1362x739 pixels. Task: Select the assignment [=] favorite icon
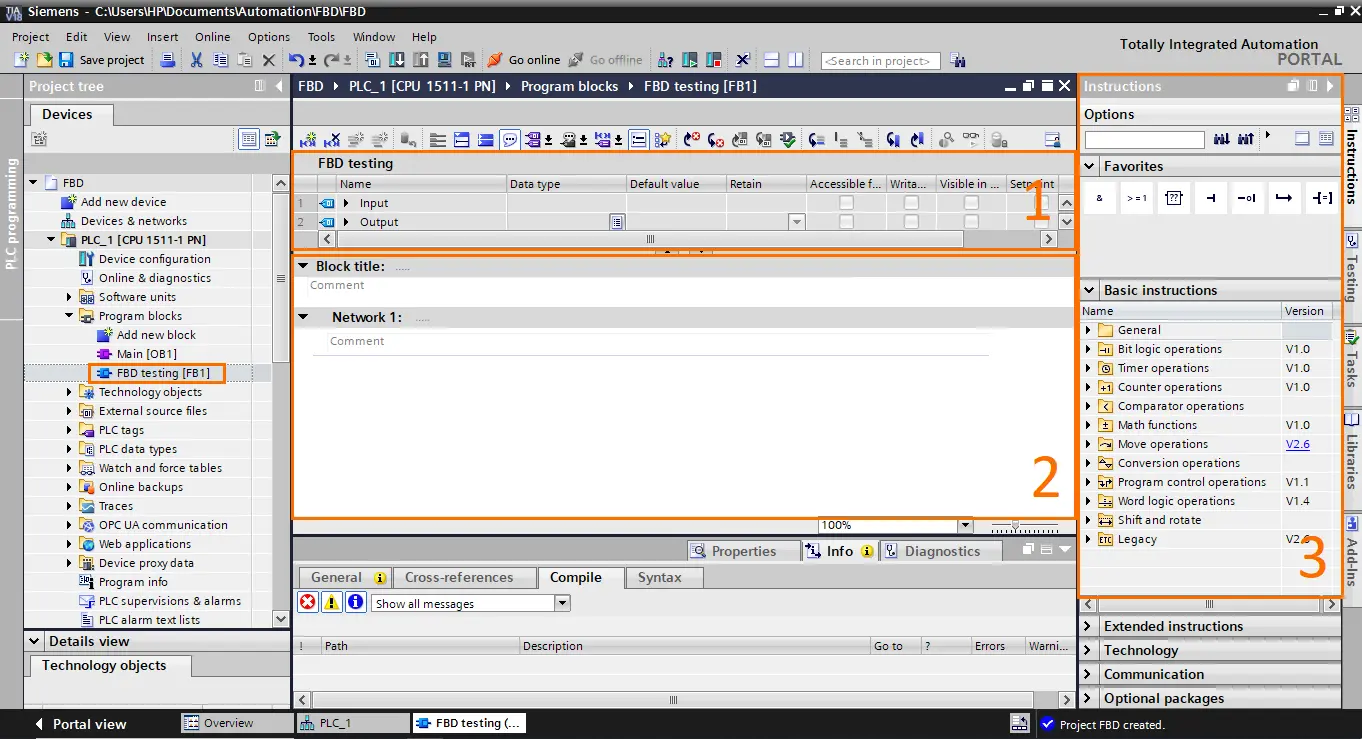1323,198
